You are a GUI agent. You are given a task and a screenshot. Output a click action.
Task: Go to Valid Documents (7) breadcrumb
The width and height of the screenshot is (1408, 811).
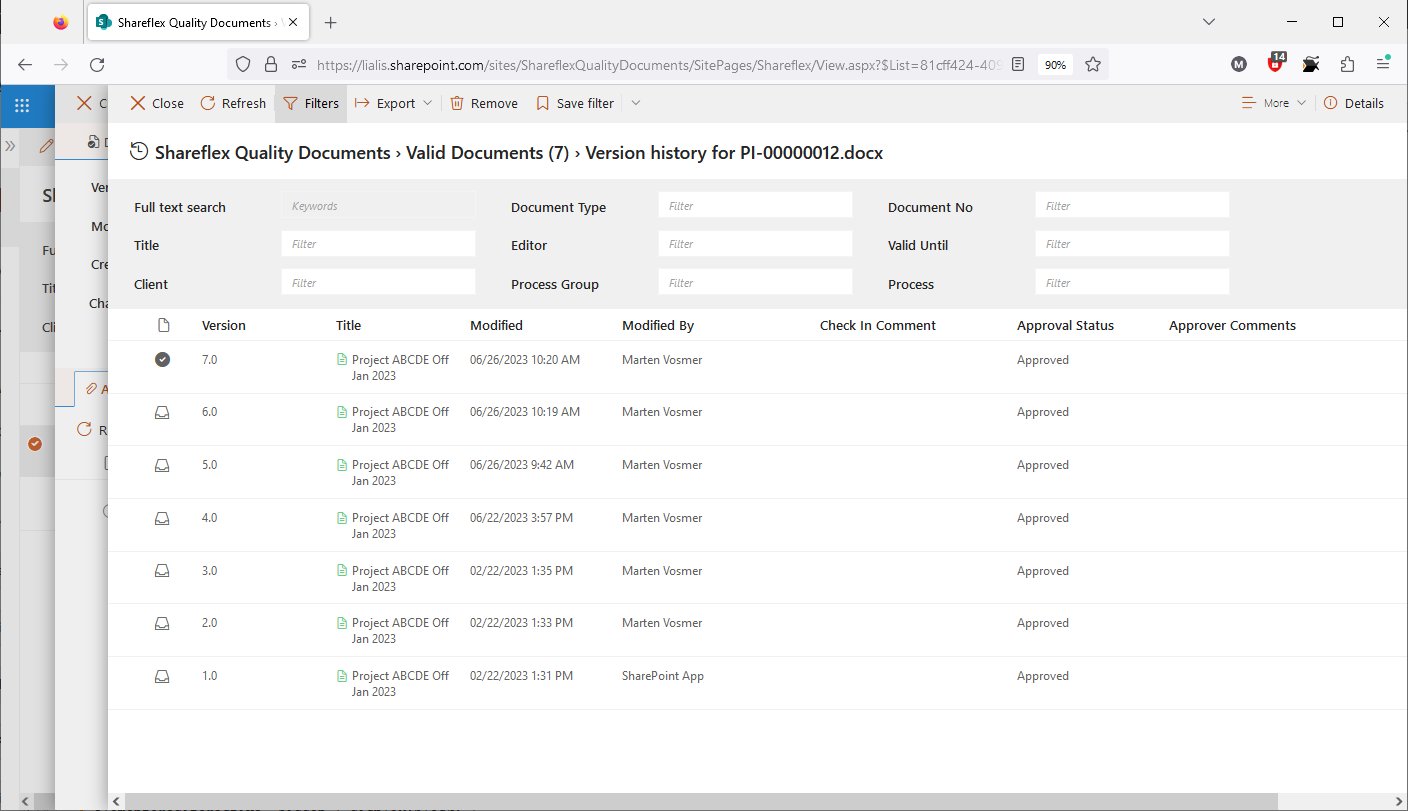[x=487, y=153]
